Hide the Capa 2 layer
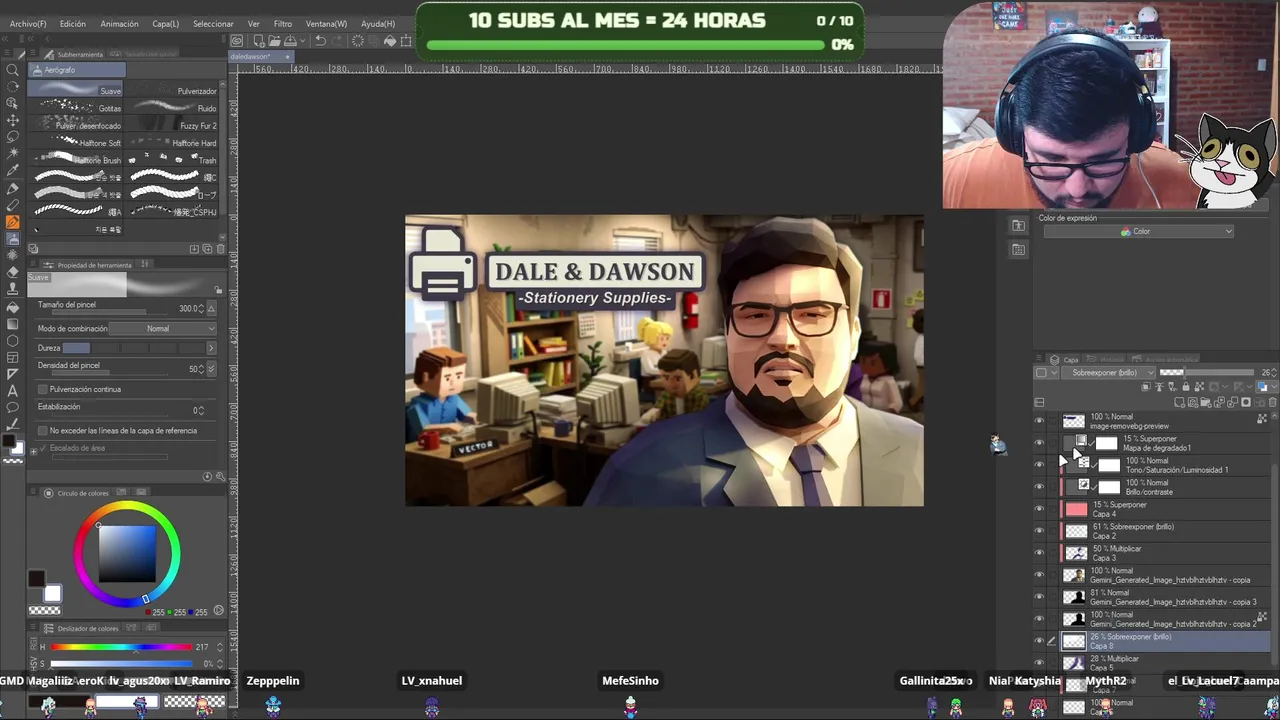This screenshot has width=1280, height=720. 1039,531
